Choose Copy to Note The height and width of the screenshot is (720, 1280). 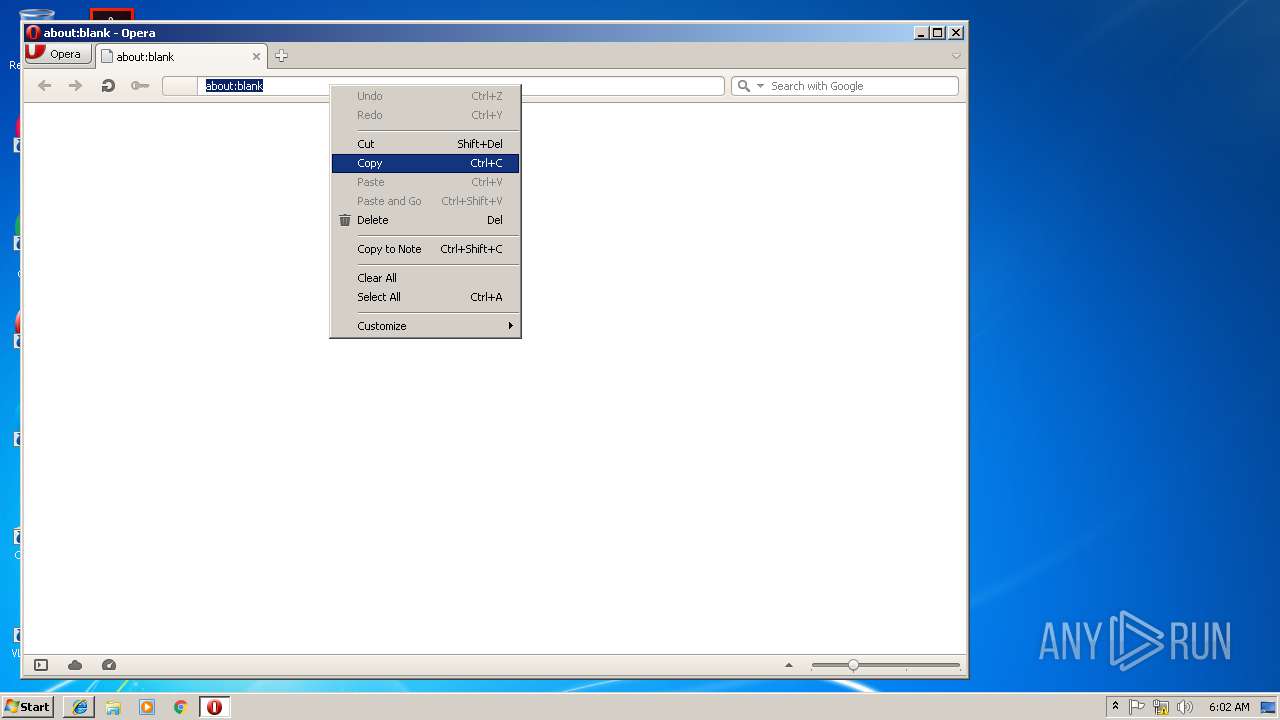click(425, 249)
